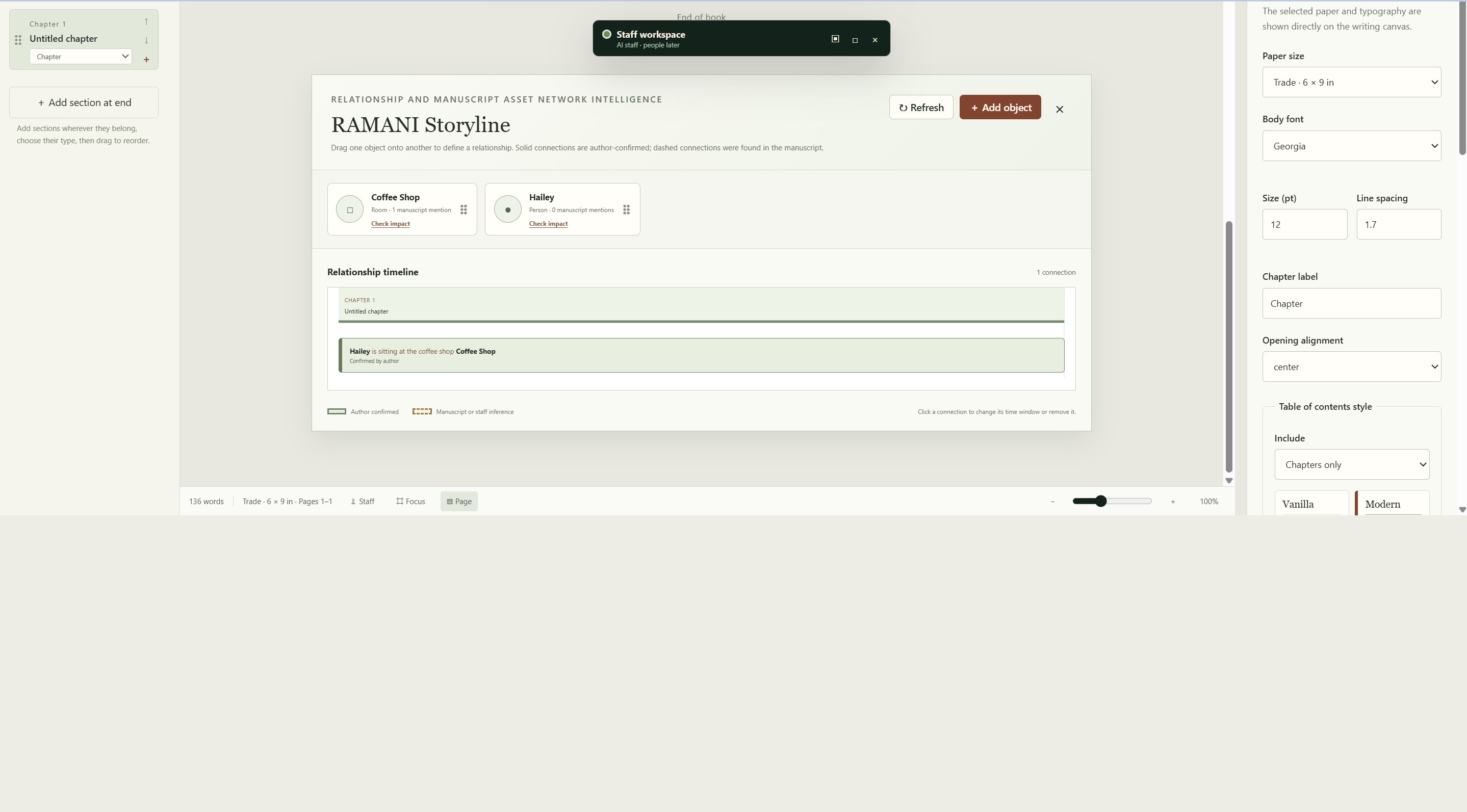The width and height of the screenshot is (1467, 812).
Task: Select the Vanilla contents style
Action: click(1311, 504)
